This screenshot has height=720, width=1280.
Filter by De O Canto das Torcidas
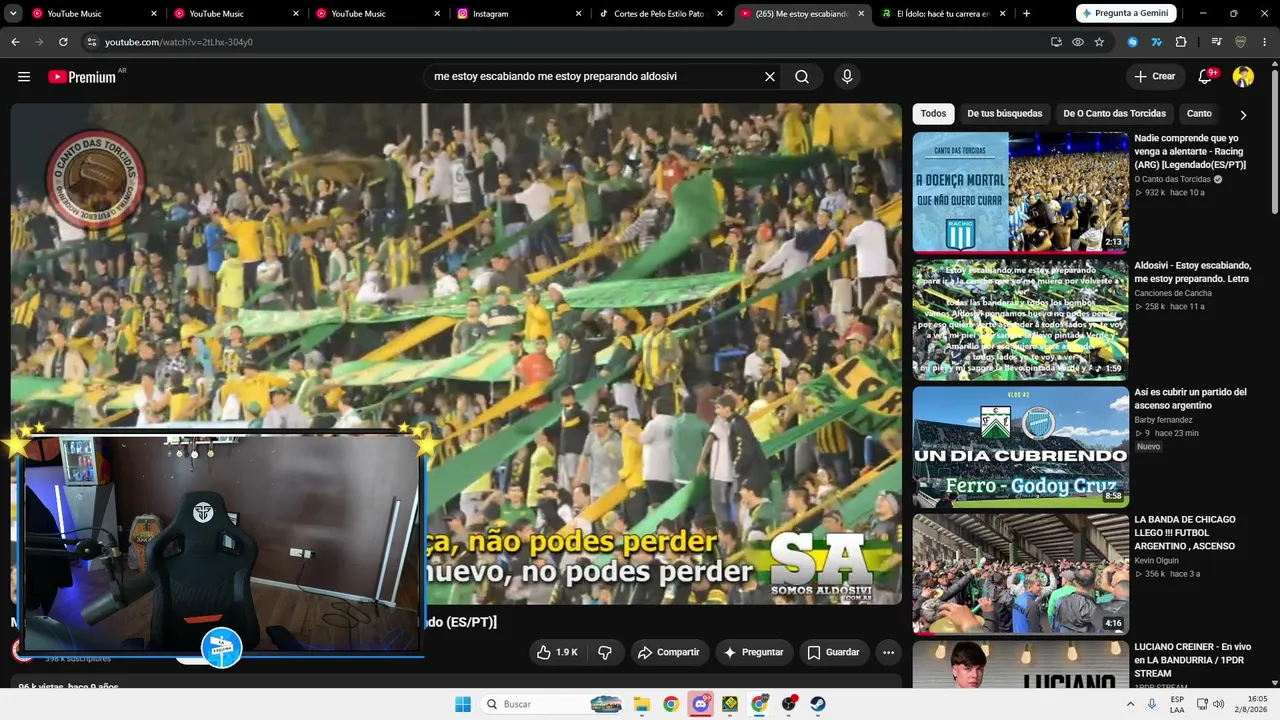tap(1114, 114)
